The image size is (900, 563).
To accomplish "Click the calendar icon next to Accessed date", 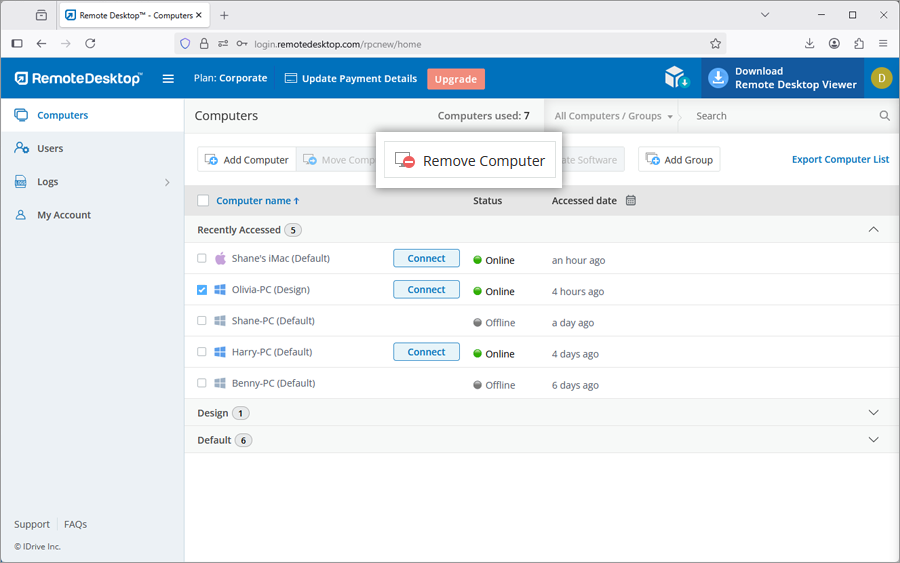I will click(x=631, y=200).
